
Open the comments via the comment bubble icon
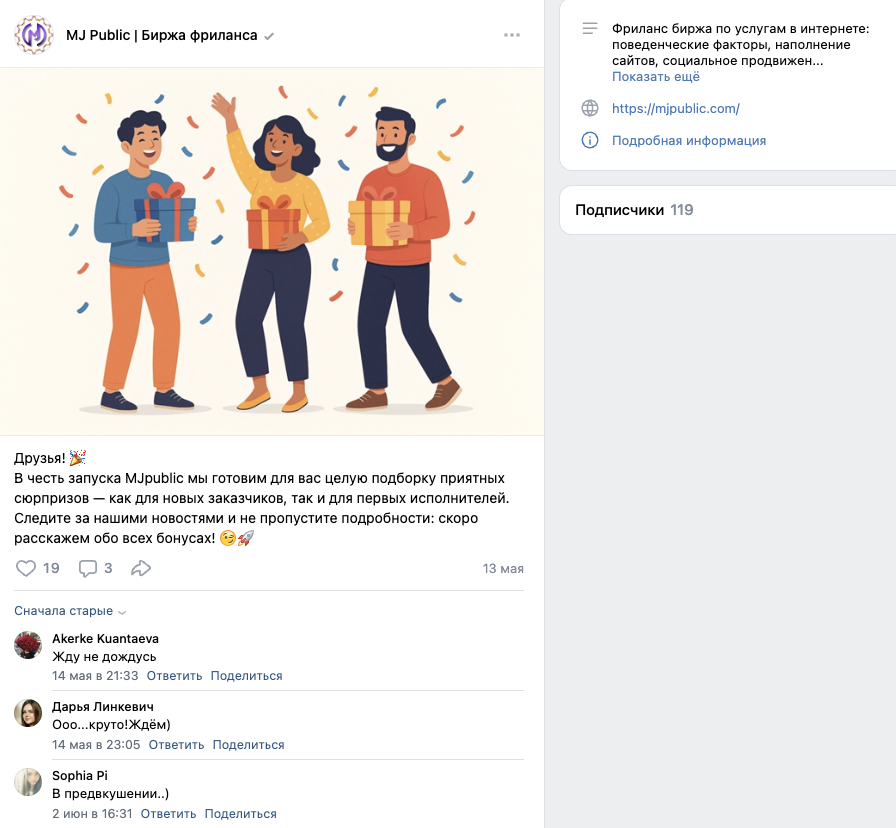pos(86,567)
